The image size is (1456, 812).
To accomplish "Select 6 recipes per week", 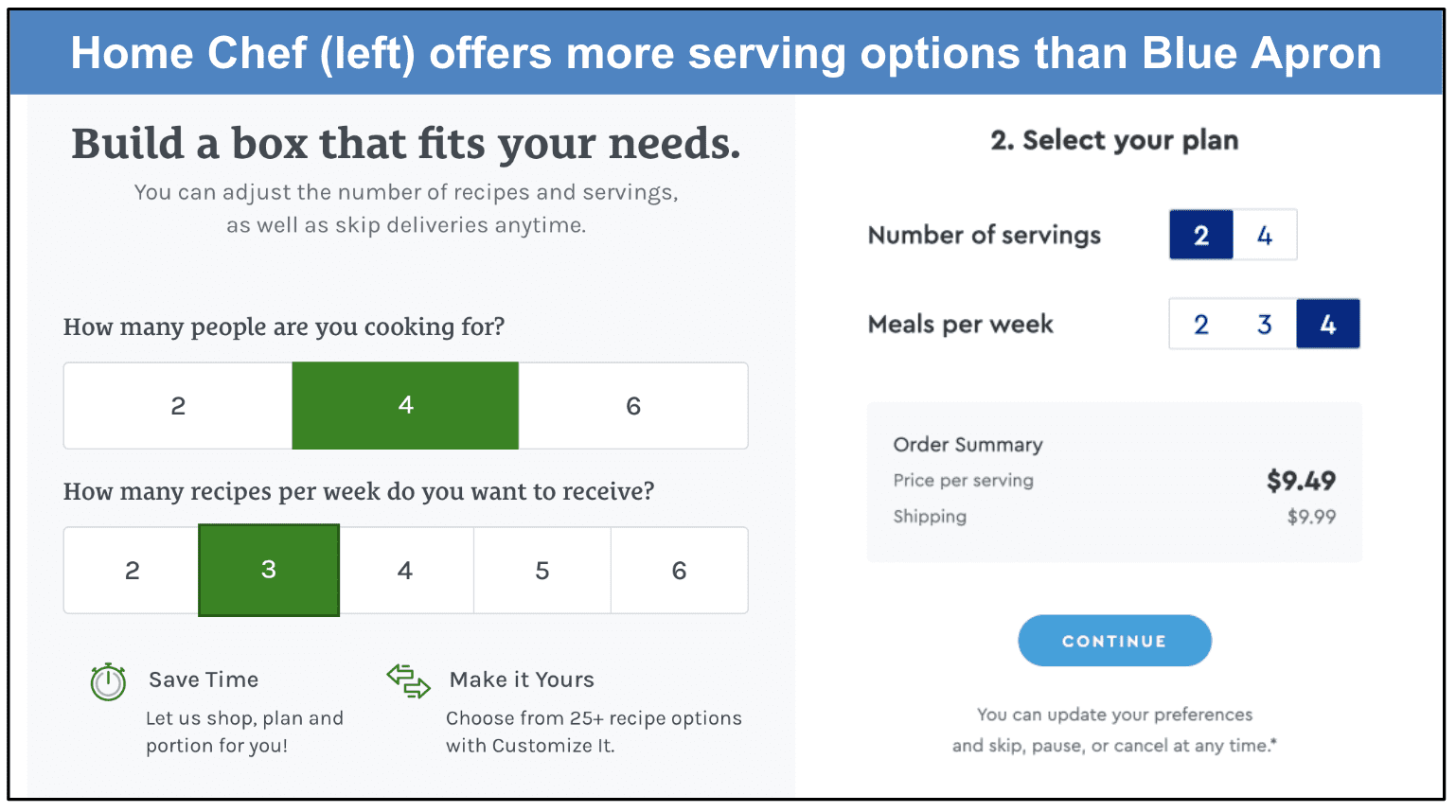I will tap(679, 571).
